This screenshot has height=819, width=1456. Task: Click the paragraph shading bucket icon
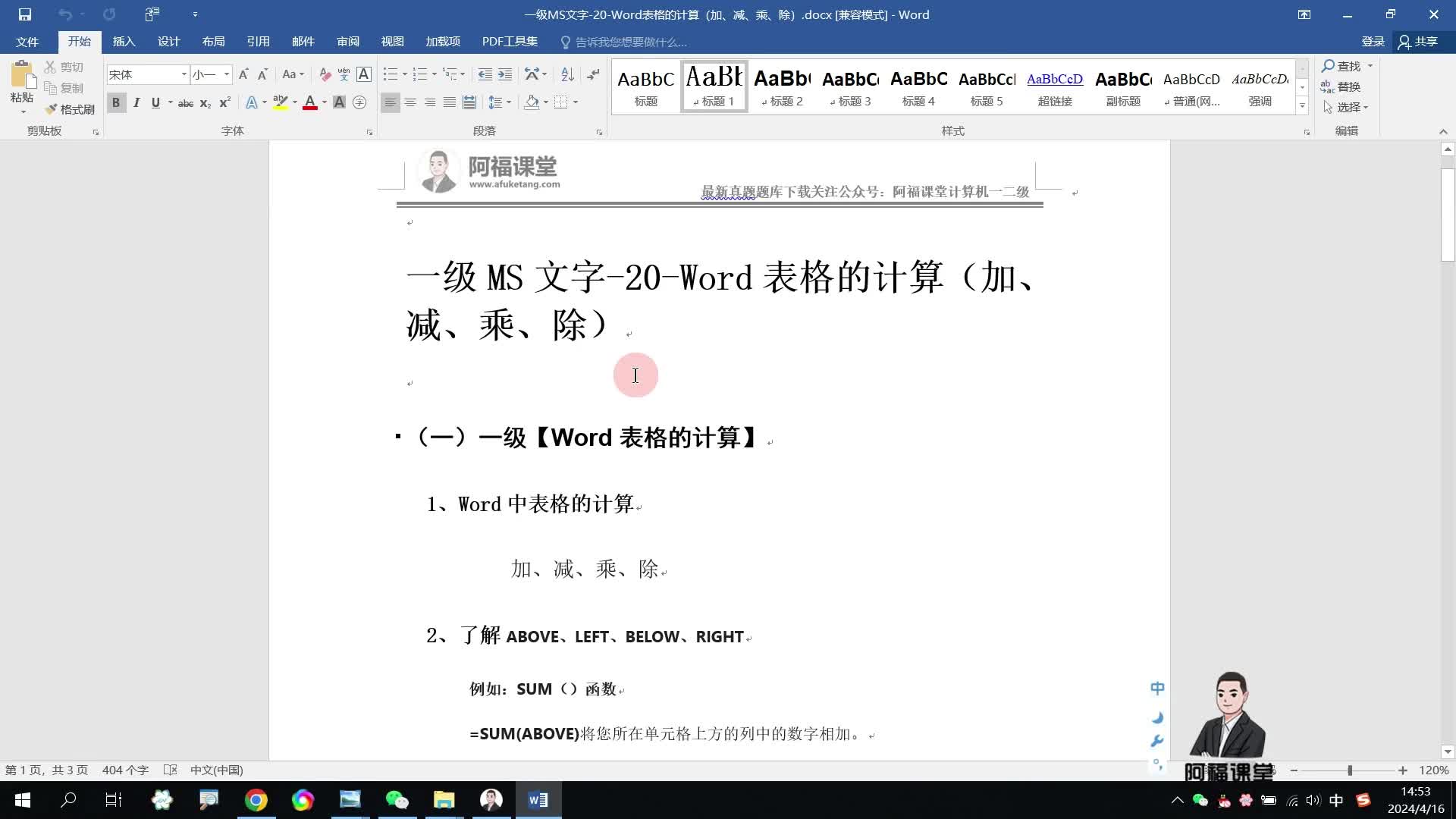(x=532, y=102)
